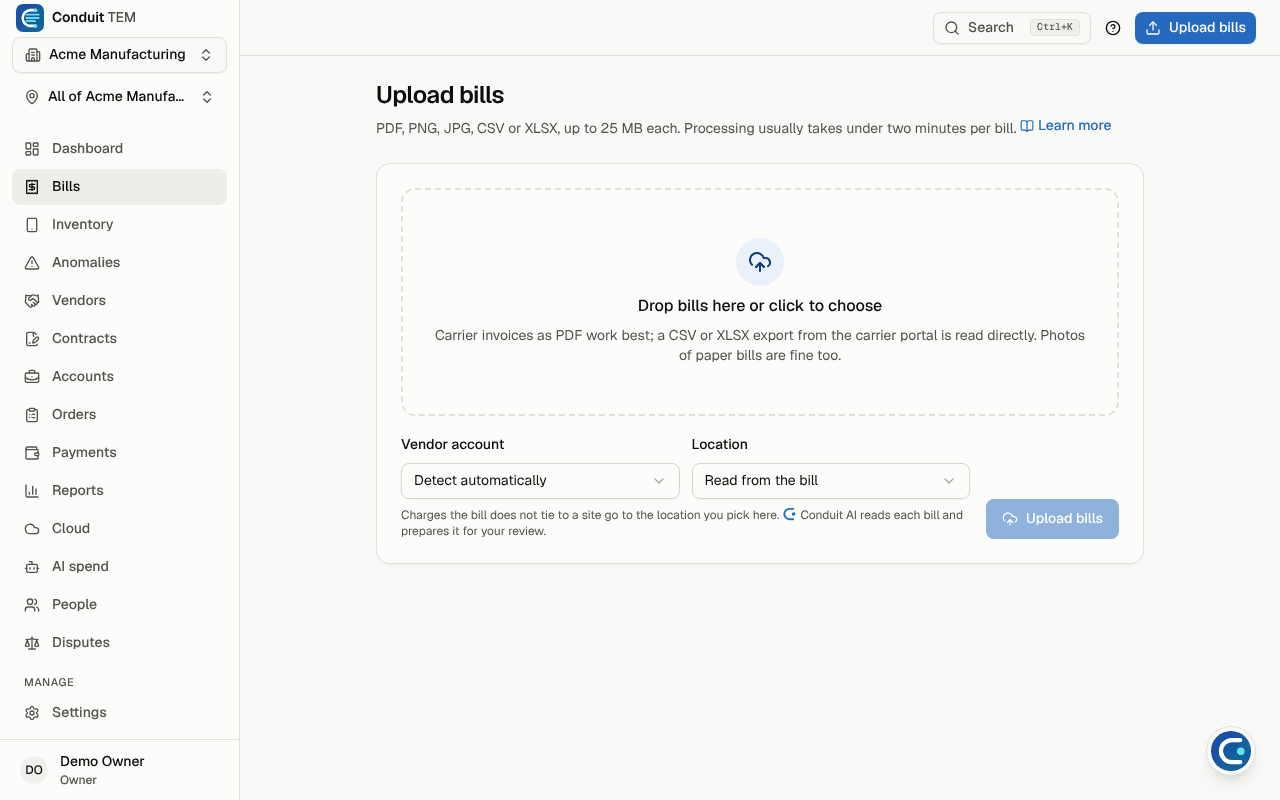Click the Ctrl+K shortcut badge
1280x800 pixels.
(1055, 28)
